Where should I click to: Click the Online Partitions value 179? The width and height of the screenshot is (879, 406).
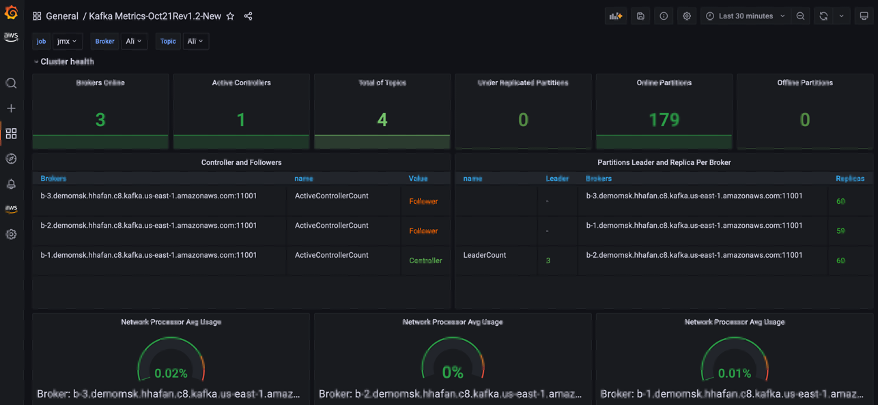(664, 119)
